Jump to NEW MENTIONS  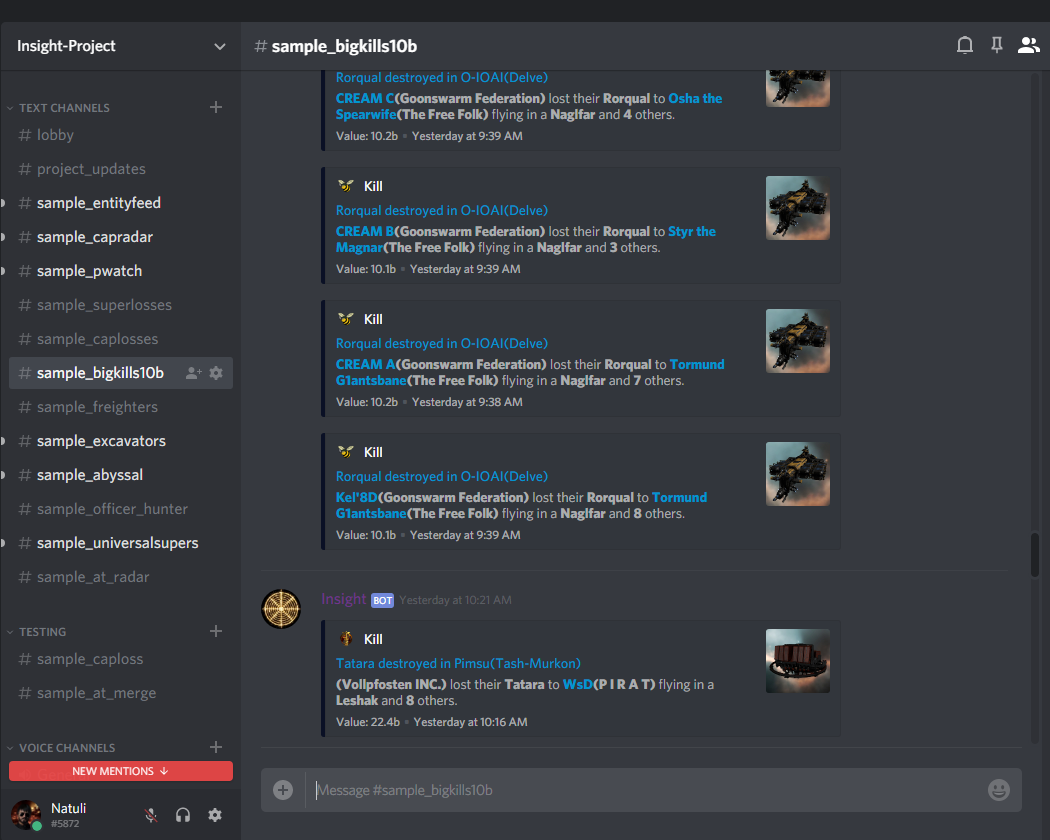point(121,771)
